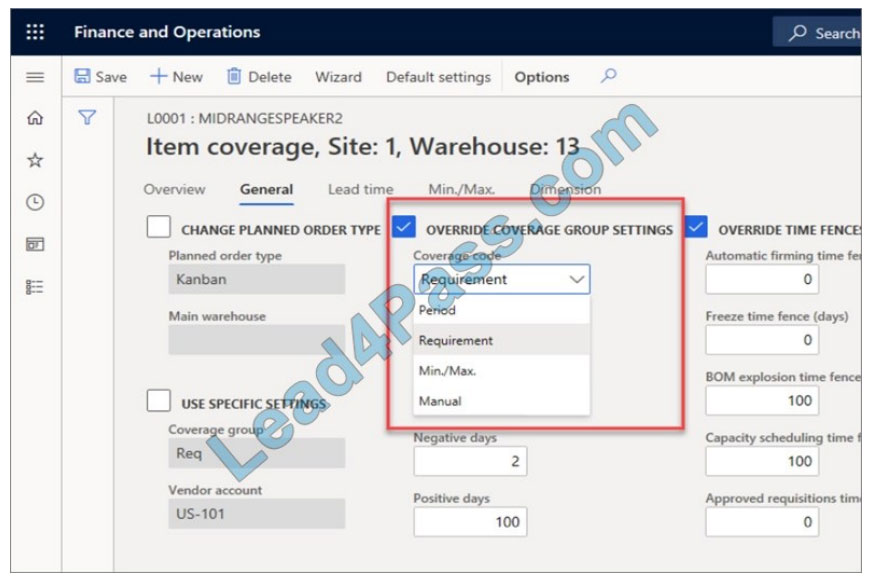
Task: Click the Planned order type Kanban field
Action: 257,279
